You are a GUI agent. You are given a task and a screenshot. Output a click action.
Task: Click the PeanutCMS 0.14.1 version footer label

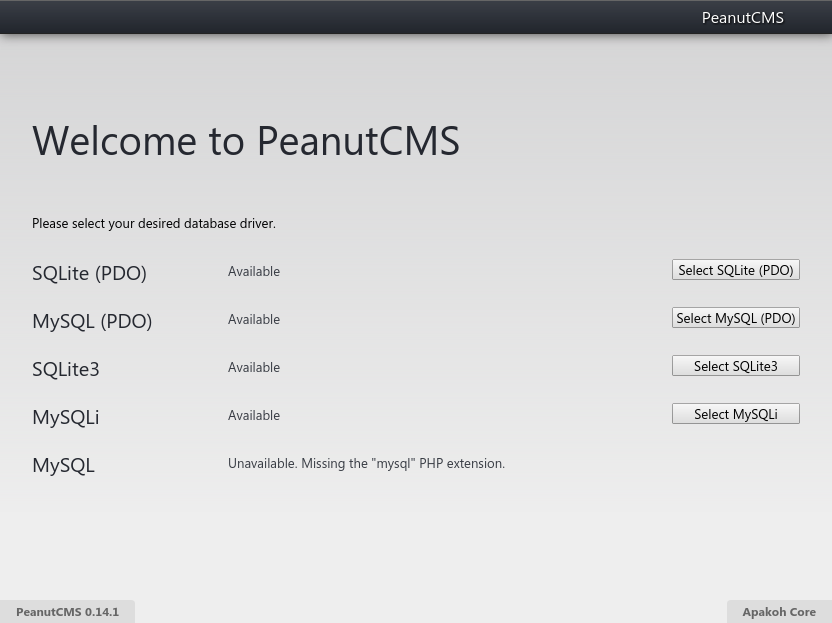[67, 612]
